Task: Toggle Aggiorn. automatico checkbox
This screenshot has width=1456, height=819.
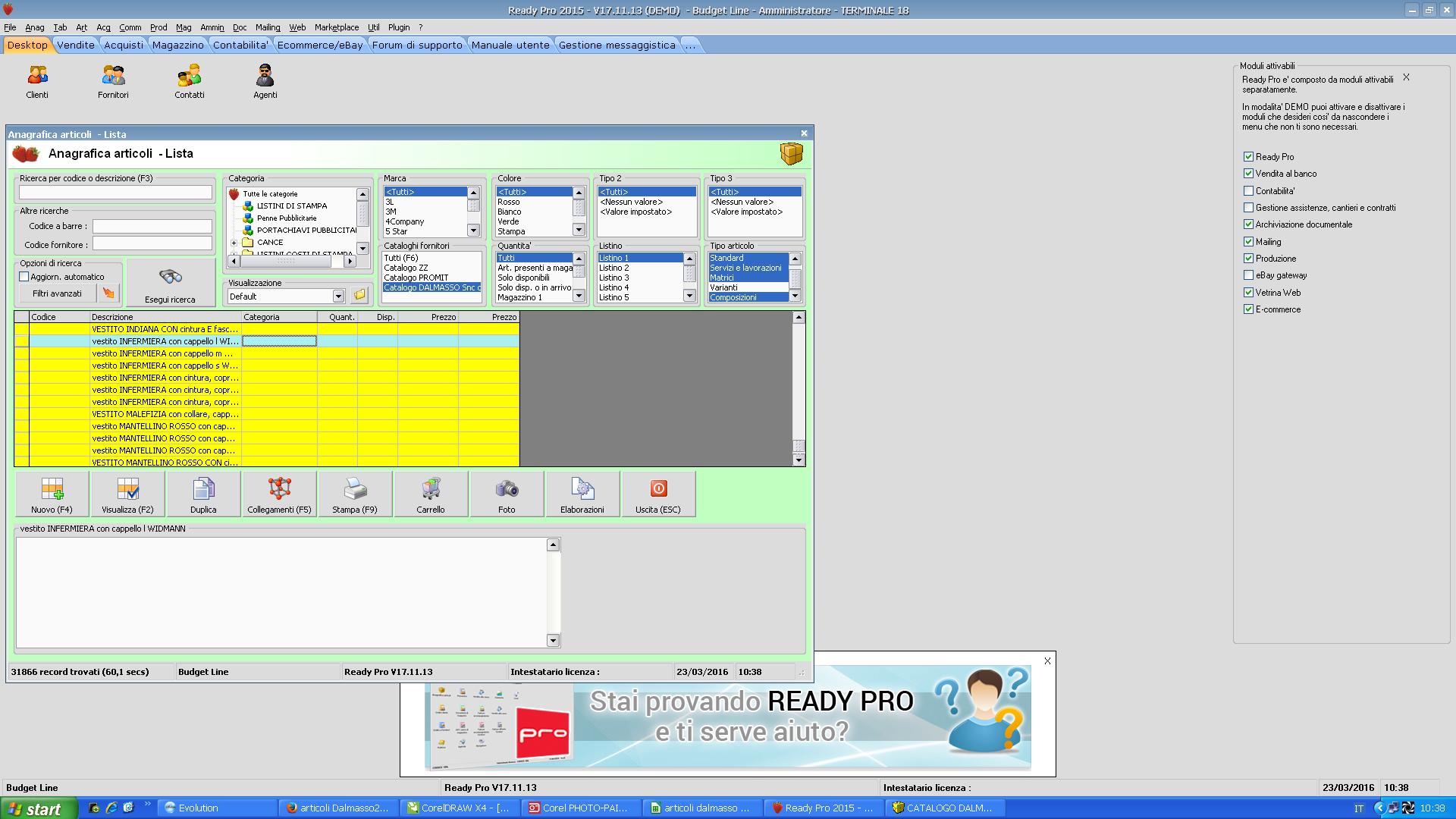Action: [24, 277]
